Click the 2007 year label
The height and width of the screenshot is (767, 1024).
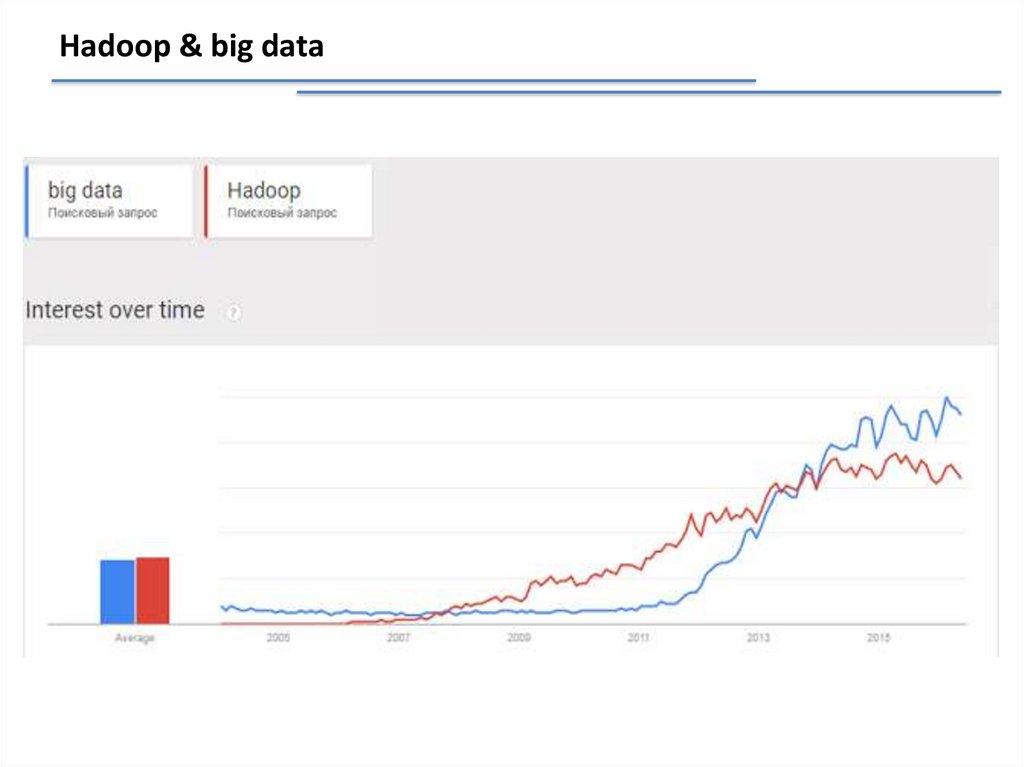[398, 638]
